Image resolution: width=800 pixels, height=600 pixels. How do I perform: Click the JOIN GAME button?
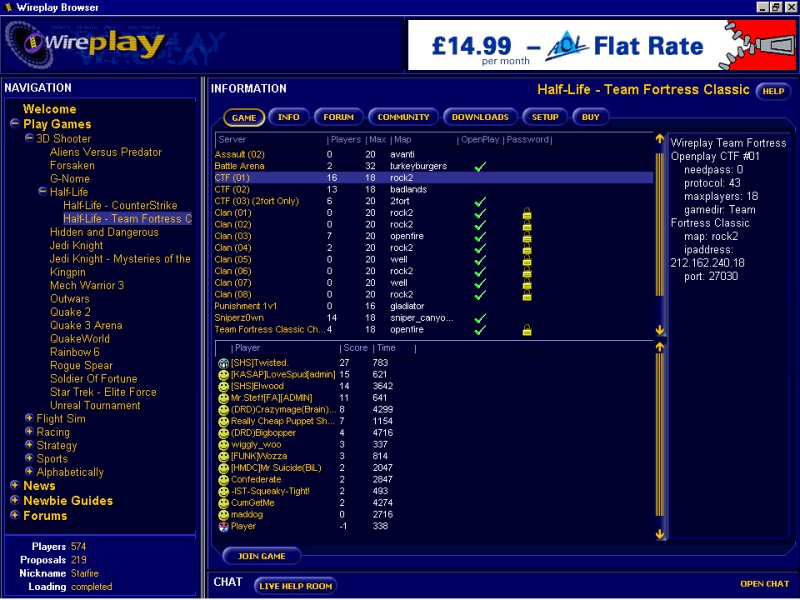pos(261,556)
